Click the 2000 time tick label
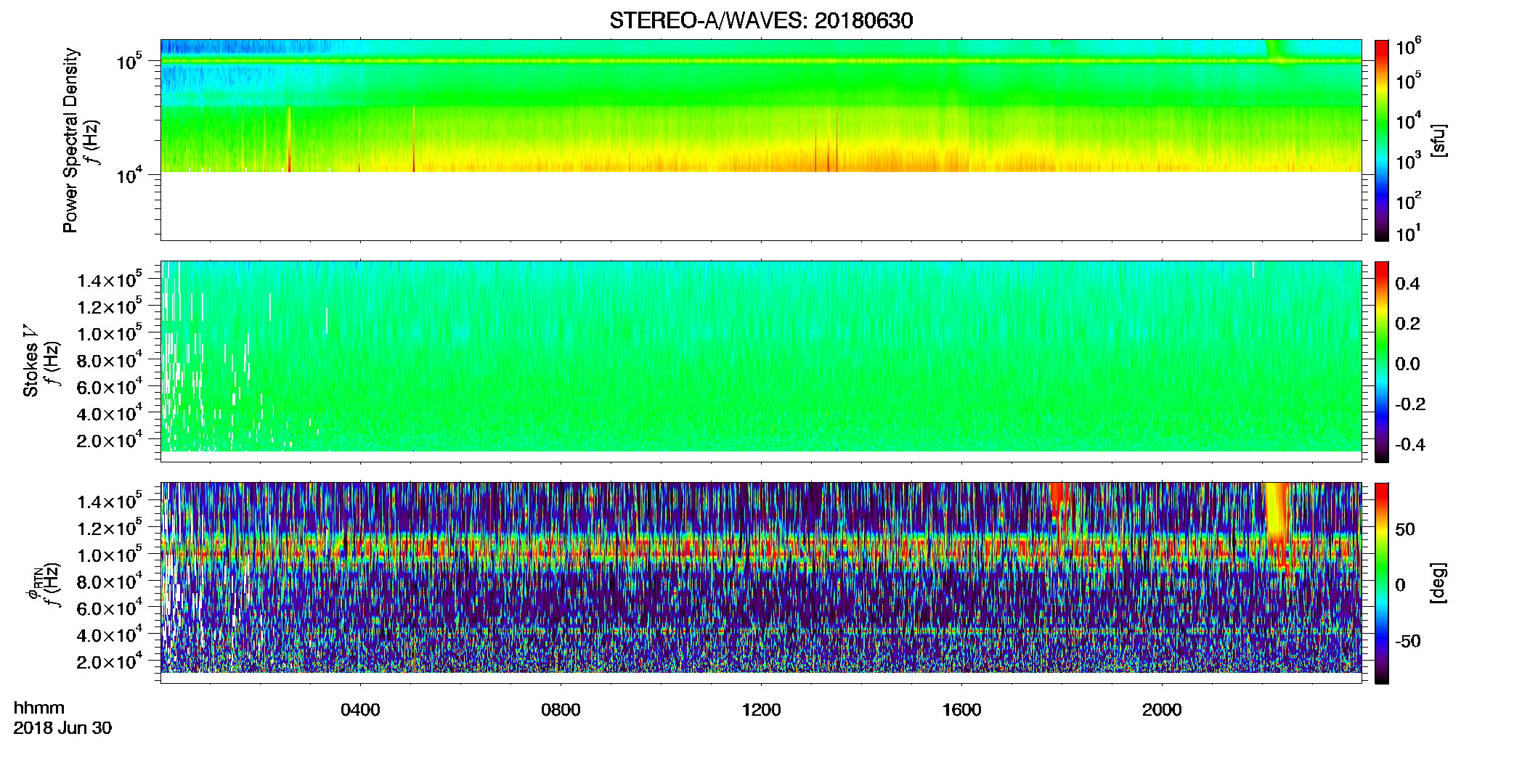Image resolution: width=1522 pixels, height=784 pixels. (x=1162, y=710)
